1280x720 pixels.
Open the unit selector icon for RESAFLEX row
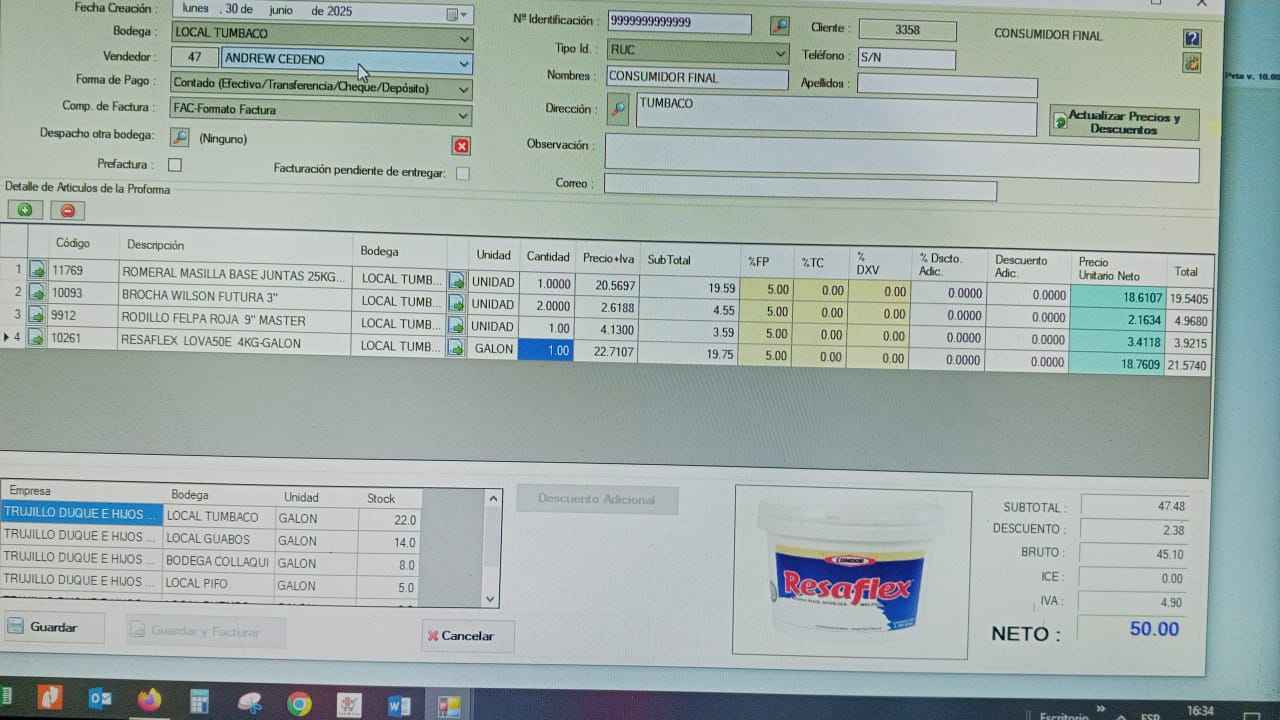pyautogui.click(x=456, y=348)
